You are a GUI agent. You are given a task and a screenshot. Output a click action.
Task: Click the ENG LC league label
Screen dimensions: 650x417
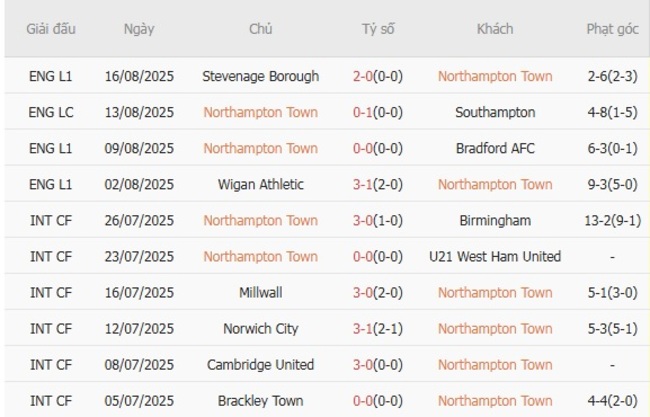50,112
